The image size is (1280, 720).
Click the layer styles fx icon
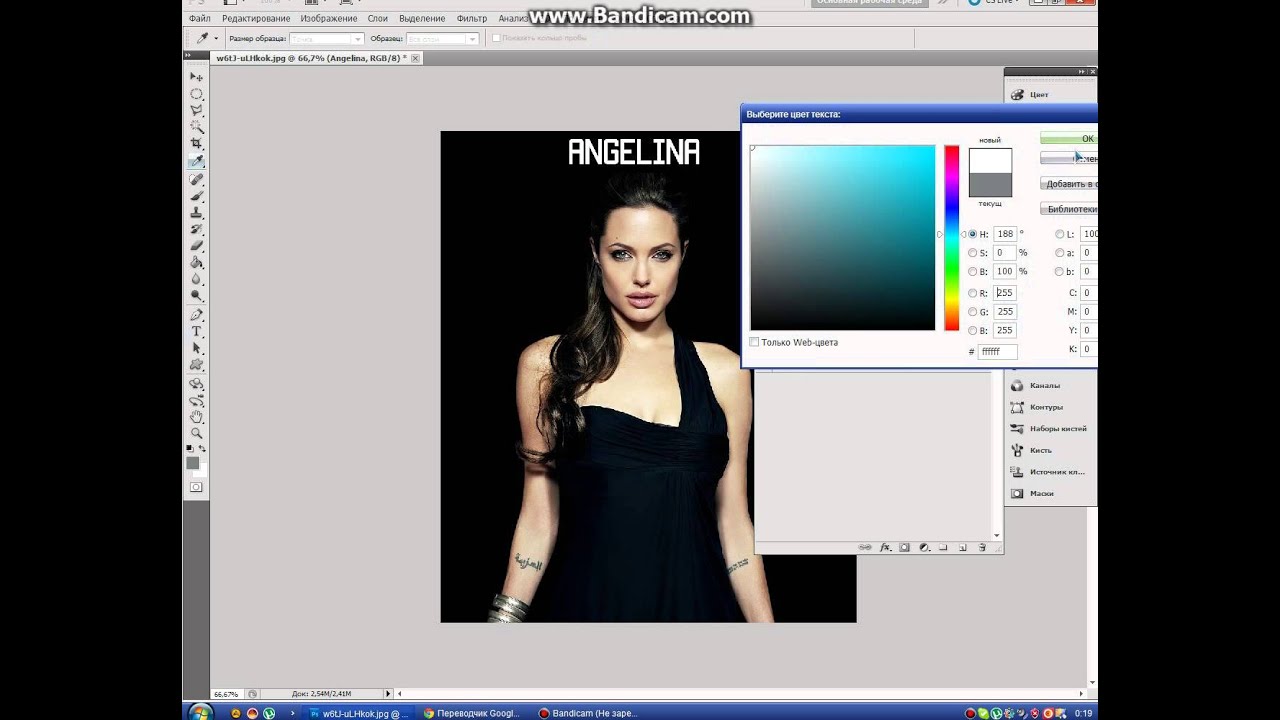click(x=885, y=548)
